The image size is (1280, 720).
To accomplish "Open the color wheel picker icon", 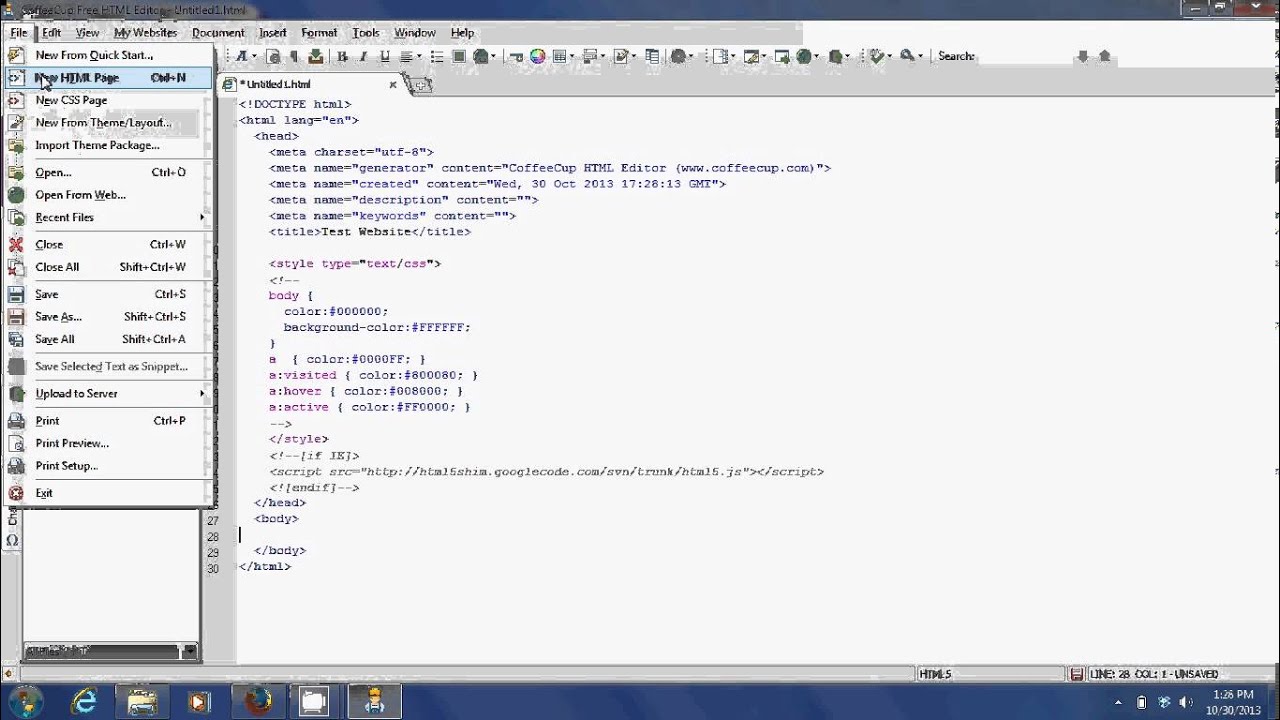I will [537, 57].
